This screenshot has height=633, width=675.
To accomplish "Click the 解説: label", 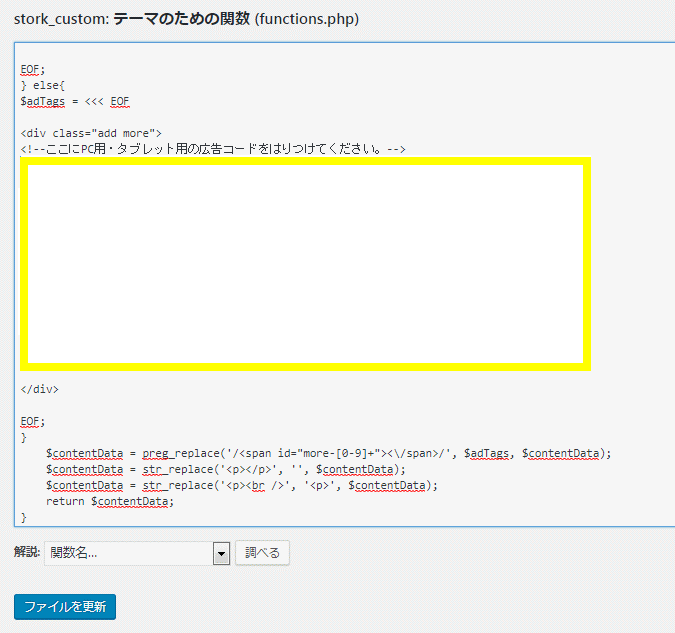I will [27, 552].
